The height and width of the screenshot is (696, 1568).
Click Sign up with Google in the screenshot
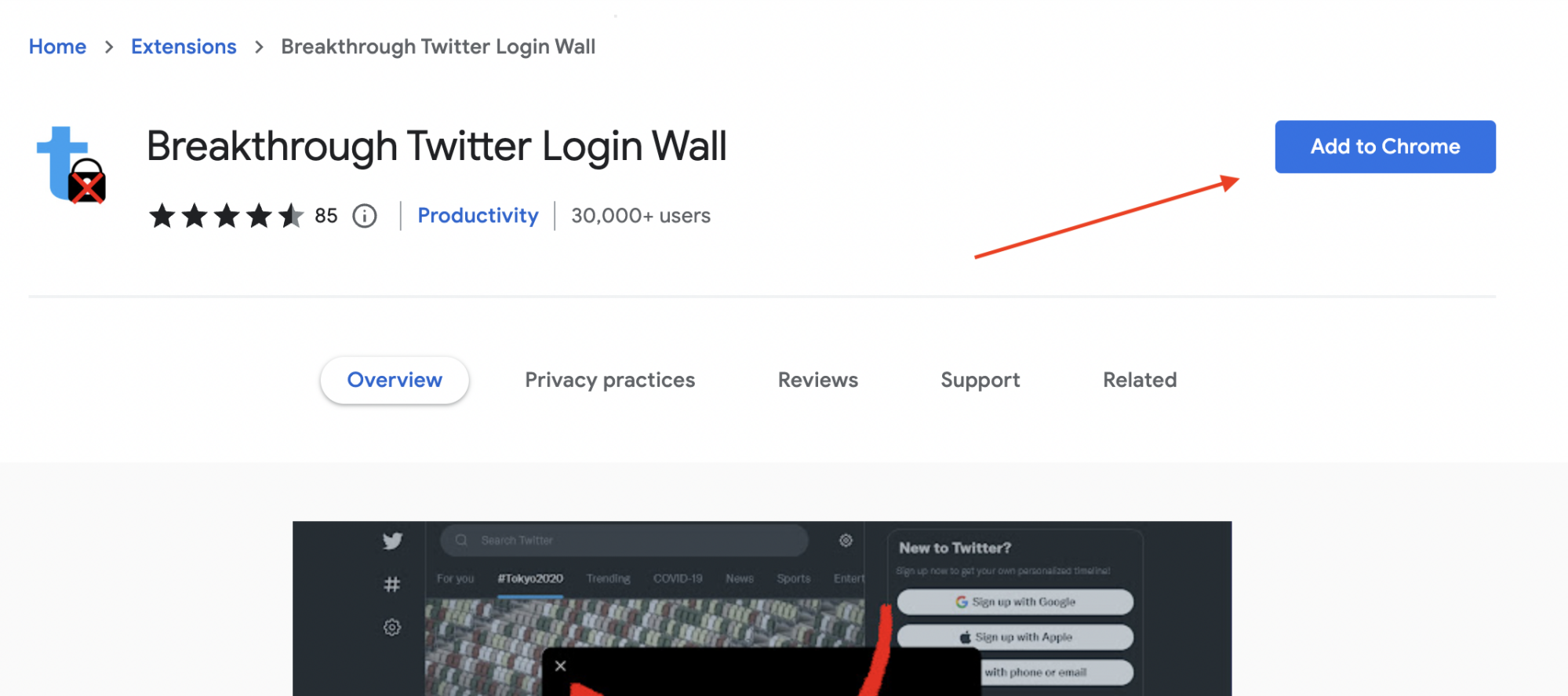pyautogui.click(x=1015, y=602)
